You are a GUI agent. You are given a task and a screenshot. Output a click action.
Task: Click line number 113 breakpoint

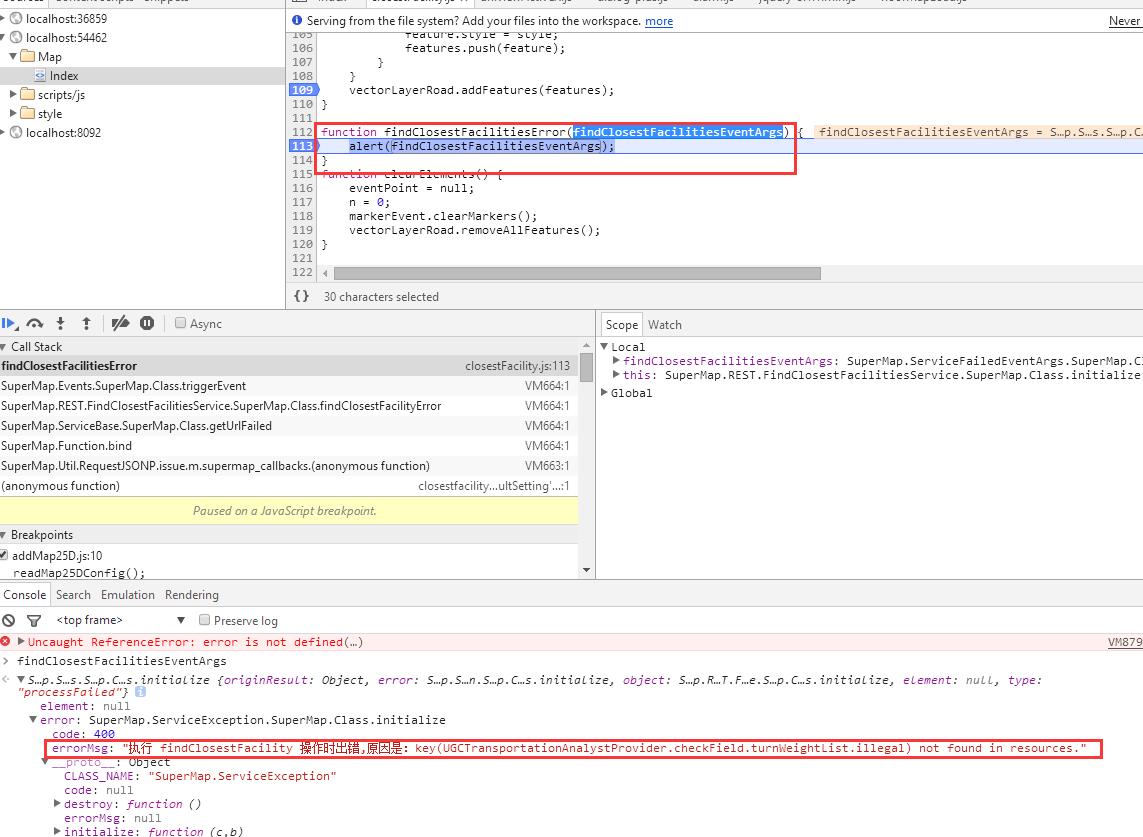303,146
